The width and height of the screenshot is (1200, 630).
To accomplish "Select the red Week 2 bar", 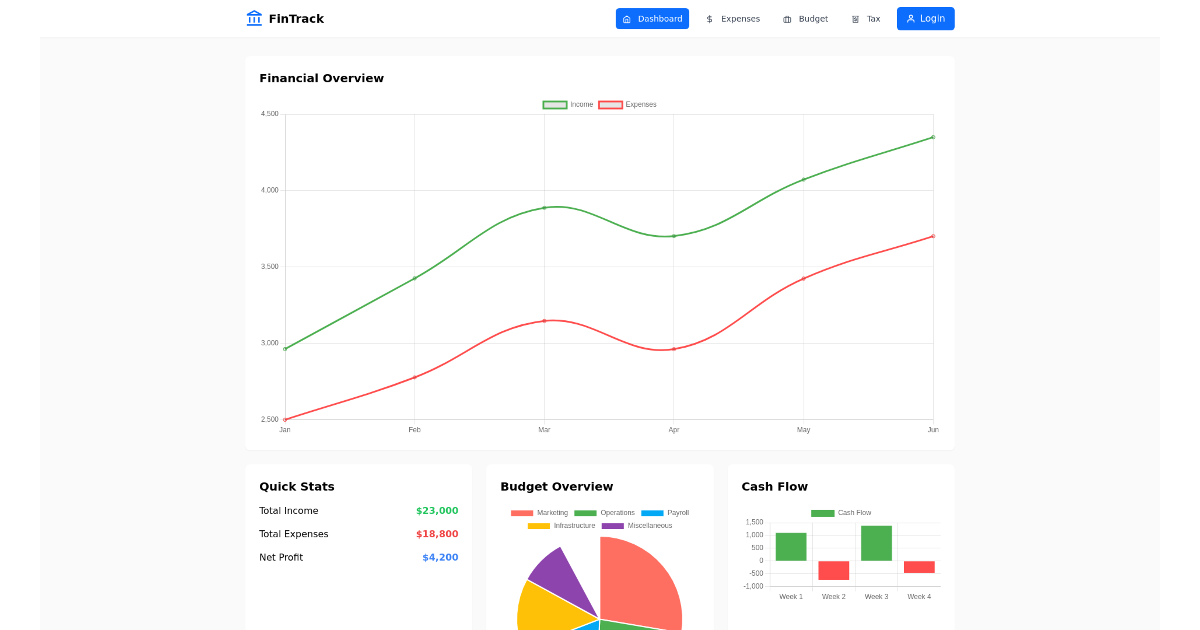I will click(x=832, y=570).
